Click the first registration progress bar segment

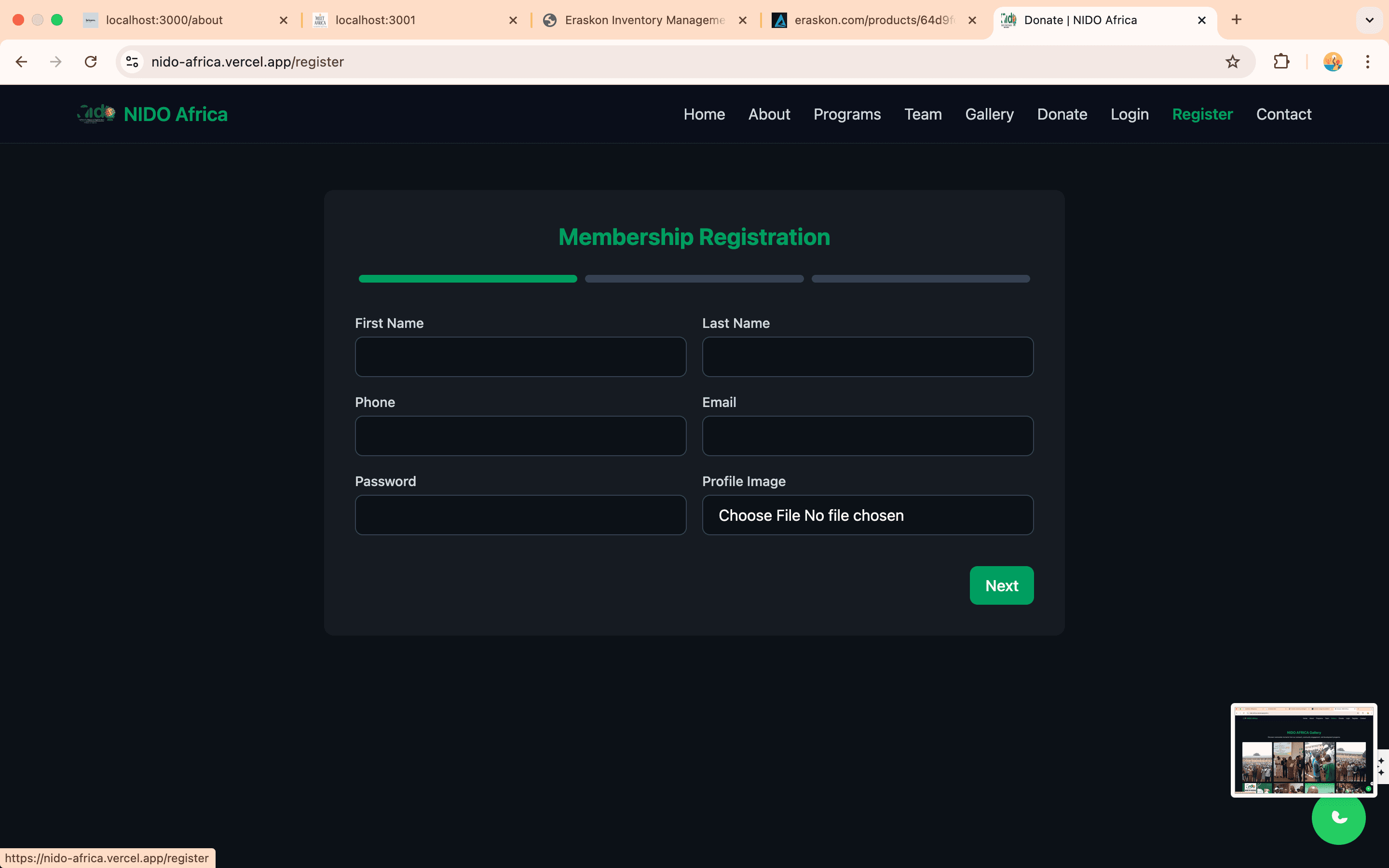point(468,279)
